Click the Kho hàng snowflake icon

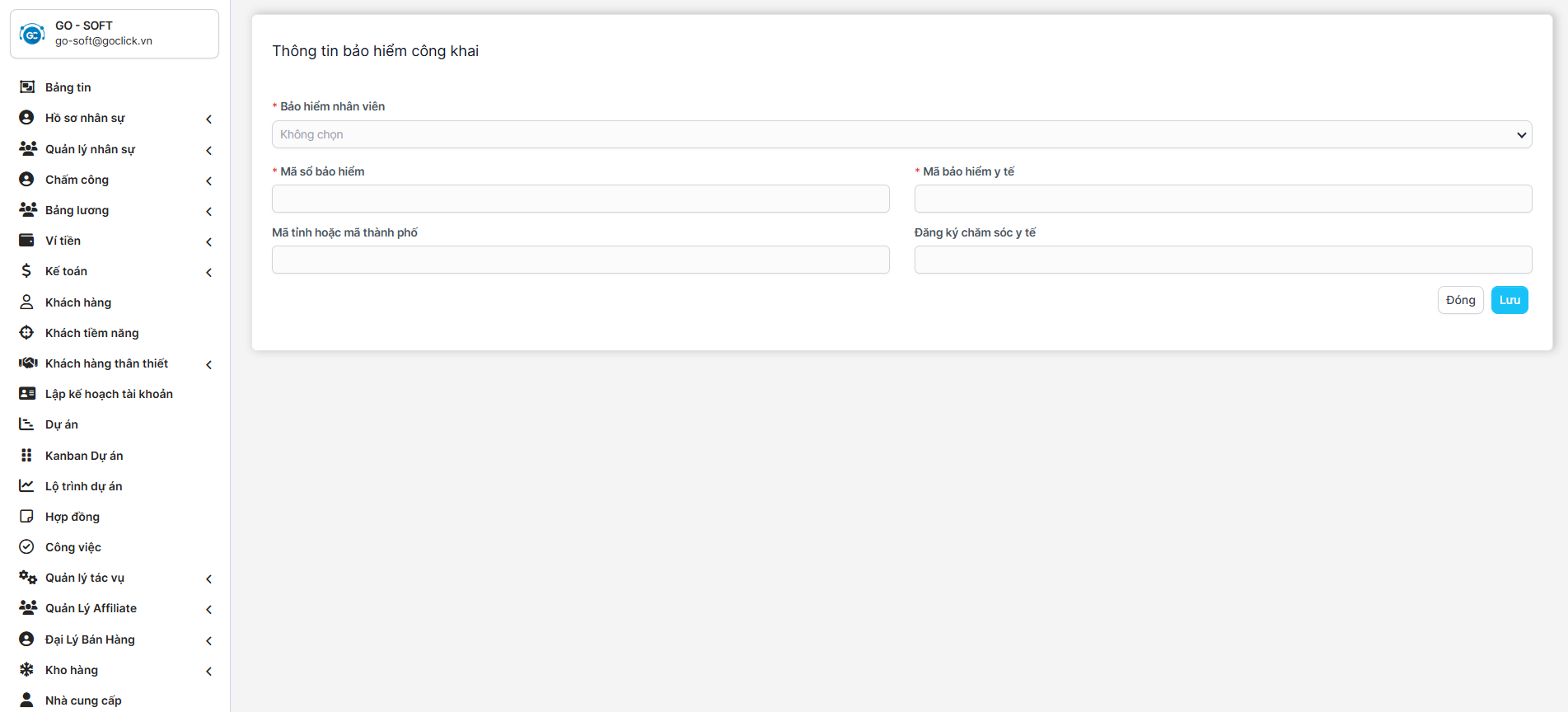pyautogui.click(x=27, y=670)
